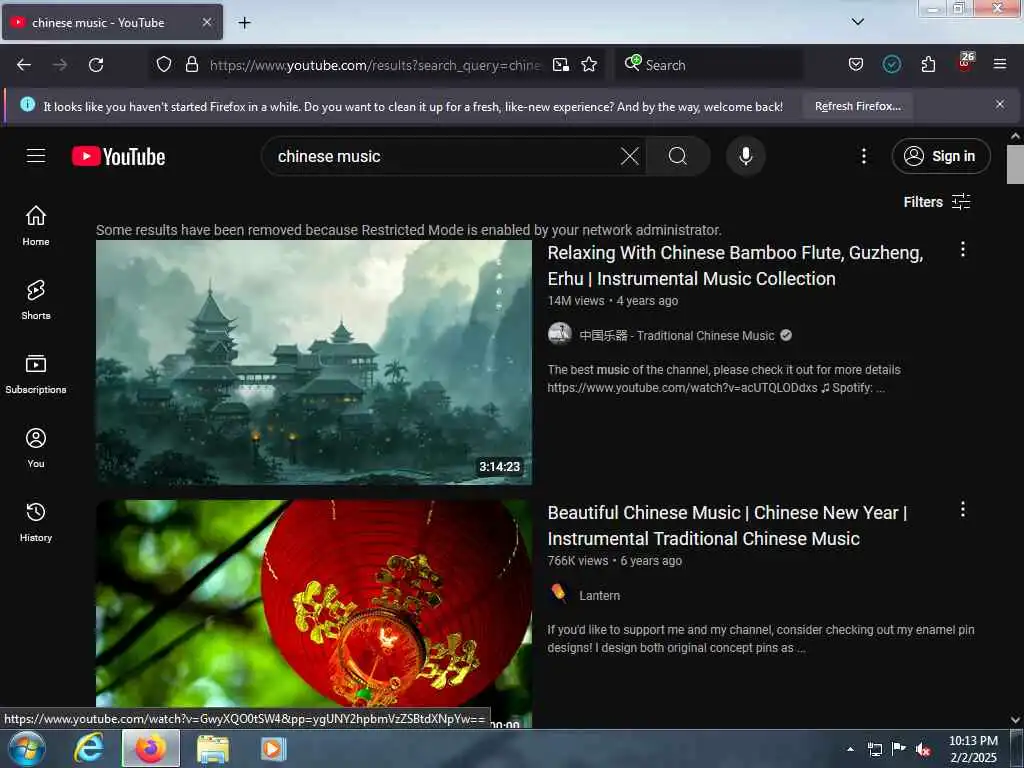The image size is (1024, 768).
Task: Clear the search query with the X
Action: click(x=630, y=156)
